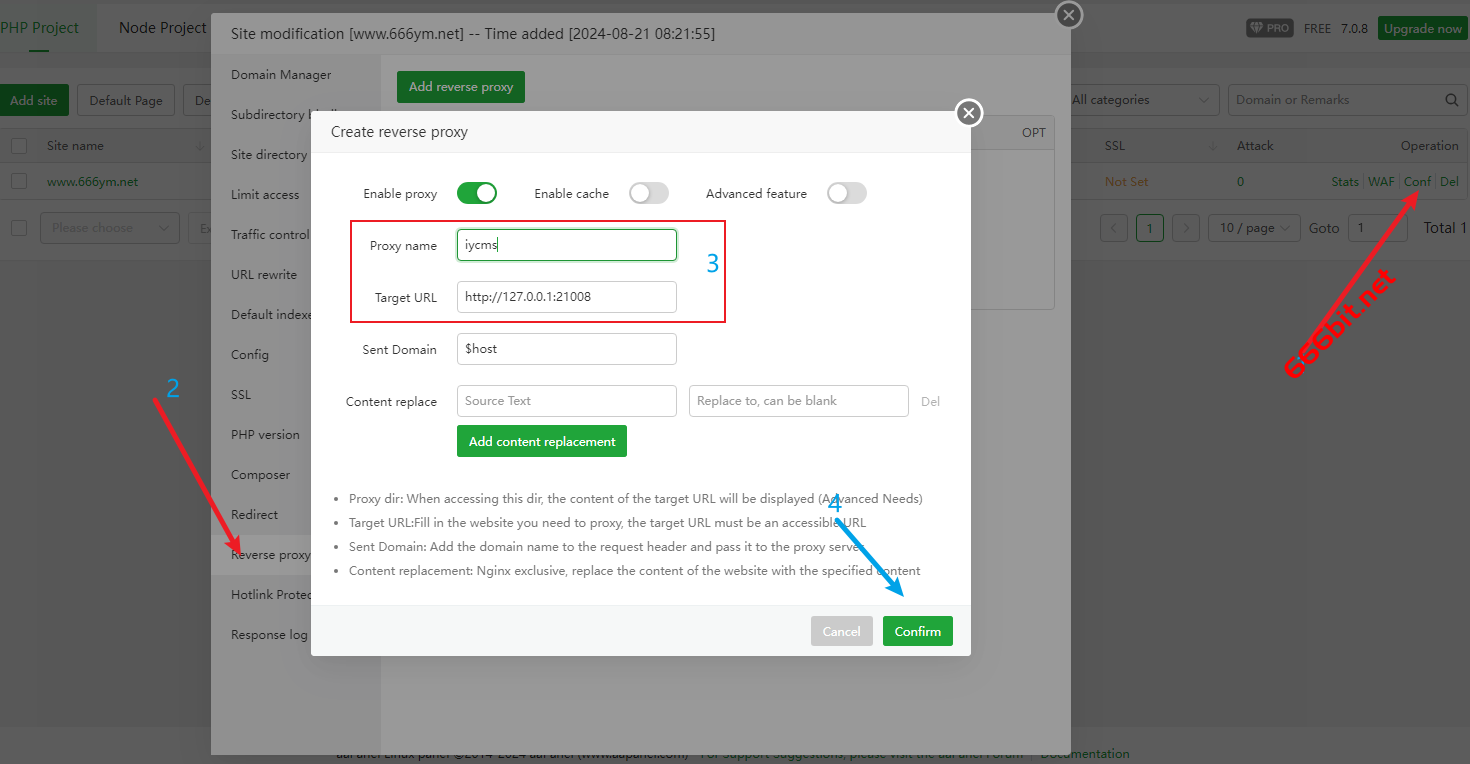Viewport: 1470px width, 764px height.
Task: Select URL rewrite in the sidebar
Action: click(264, 274)
